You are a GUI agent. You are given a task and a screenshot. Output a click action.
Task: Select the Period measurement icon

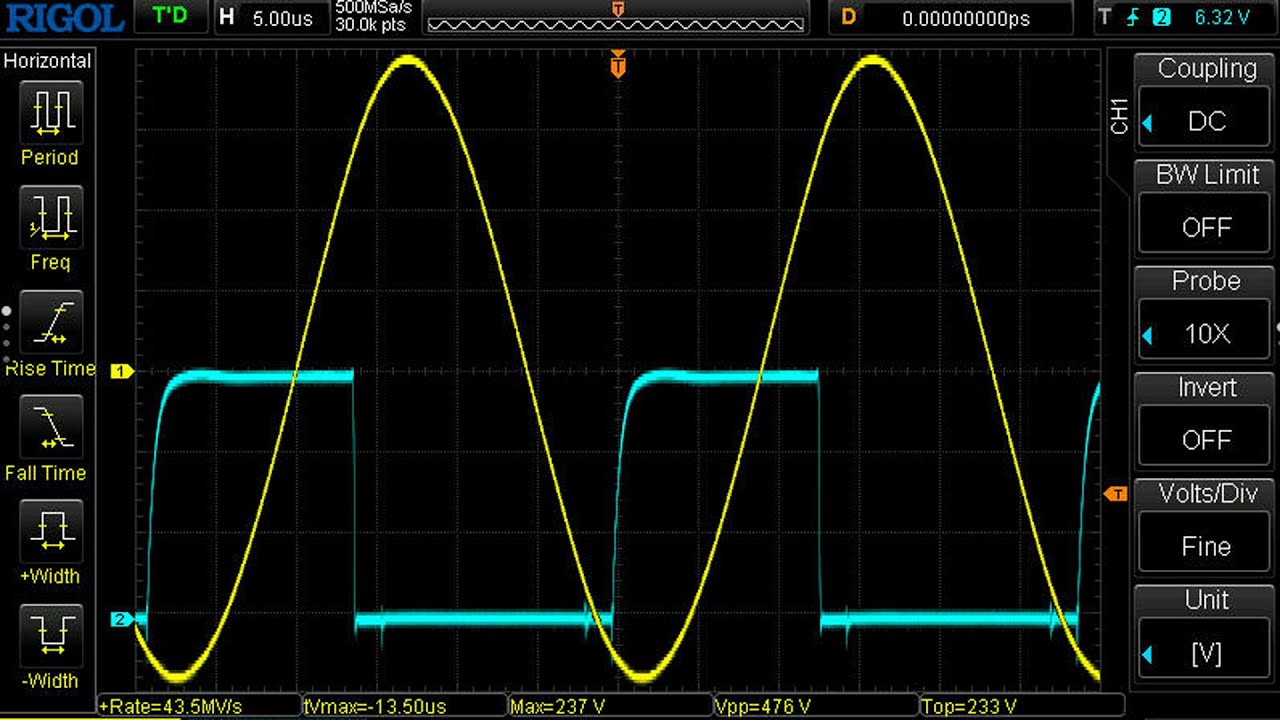[x=51, y=112]
